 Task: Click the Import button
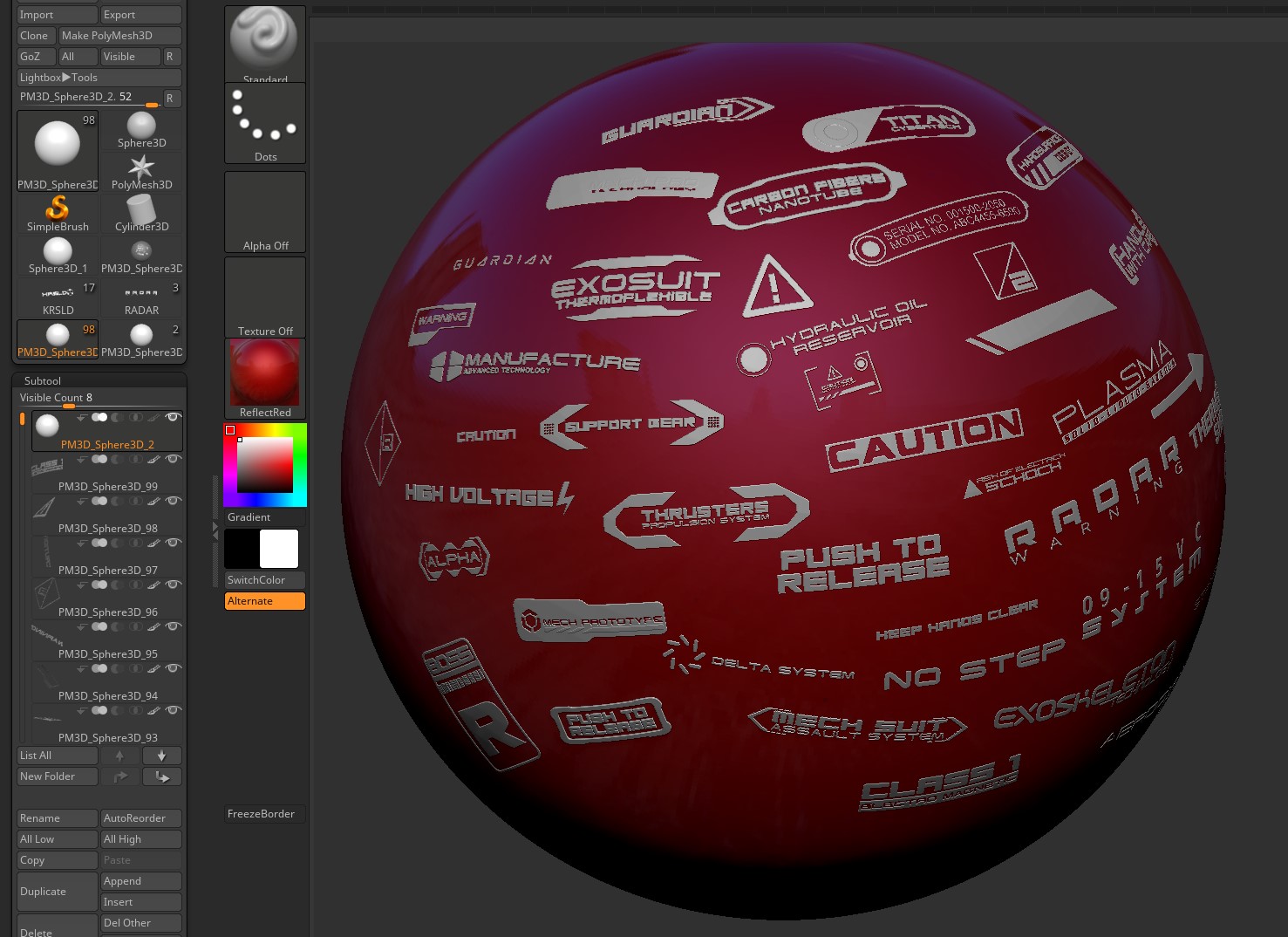pyautogui.click(x=58, y=15)
